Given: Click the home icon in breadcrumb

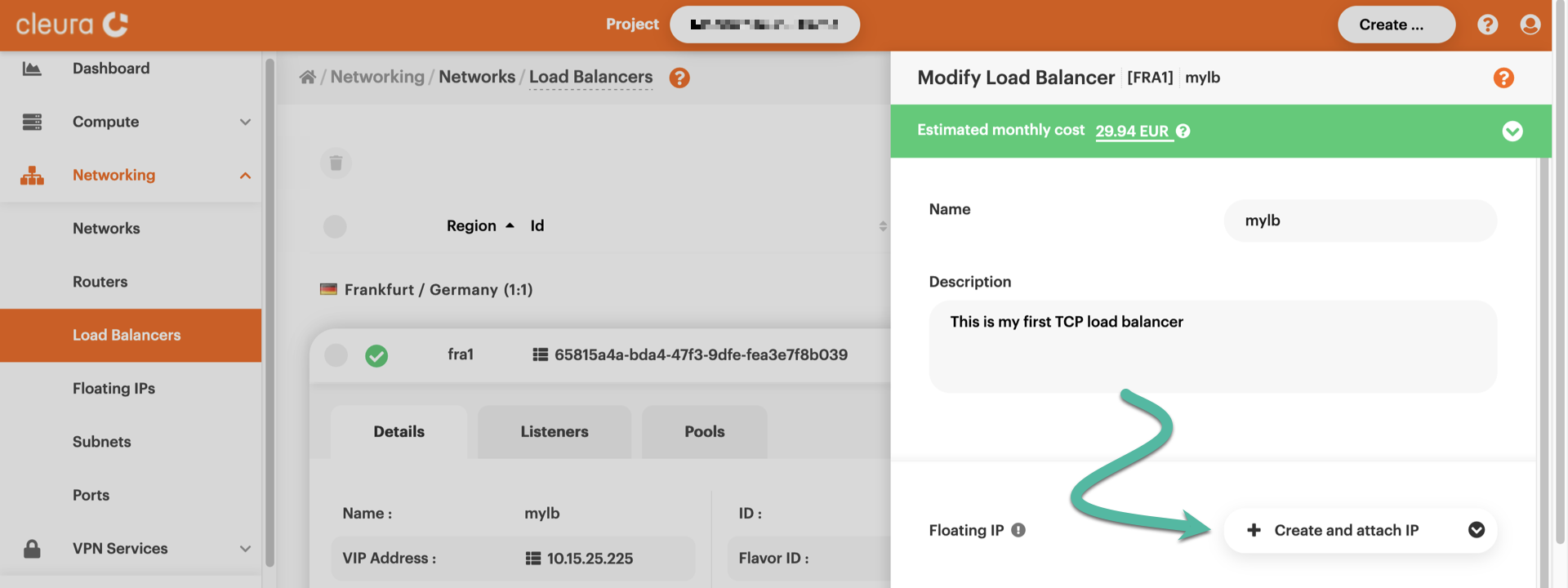Looking at the screenshot, I should click(307, 77).
